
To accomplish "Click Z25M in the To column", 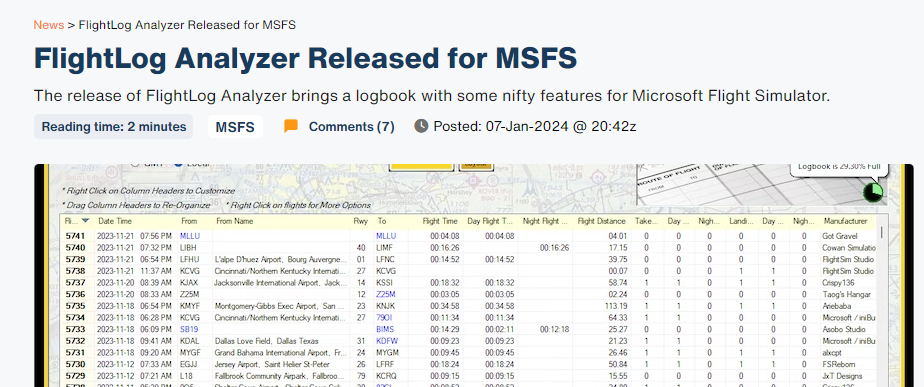I will tap(386, 294).
